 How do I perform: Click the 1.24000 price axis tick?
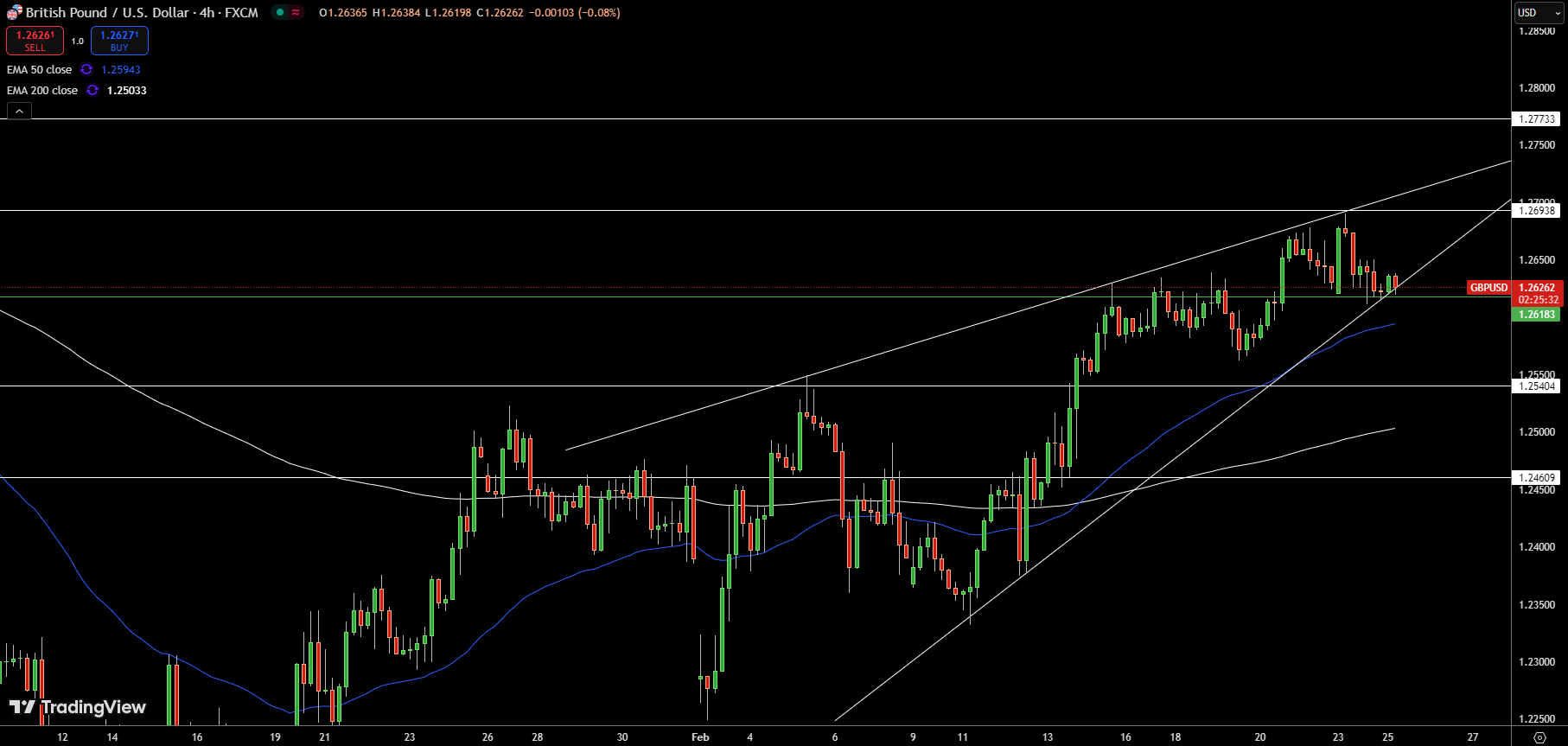pos(1537,547)
